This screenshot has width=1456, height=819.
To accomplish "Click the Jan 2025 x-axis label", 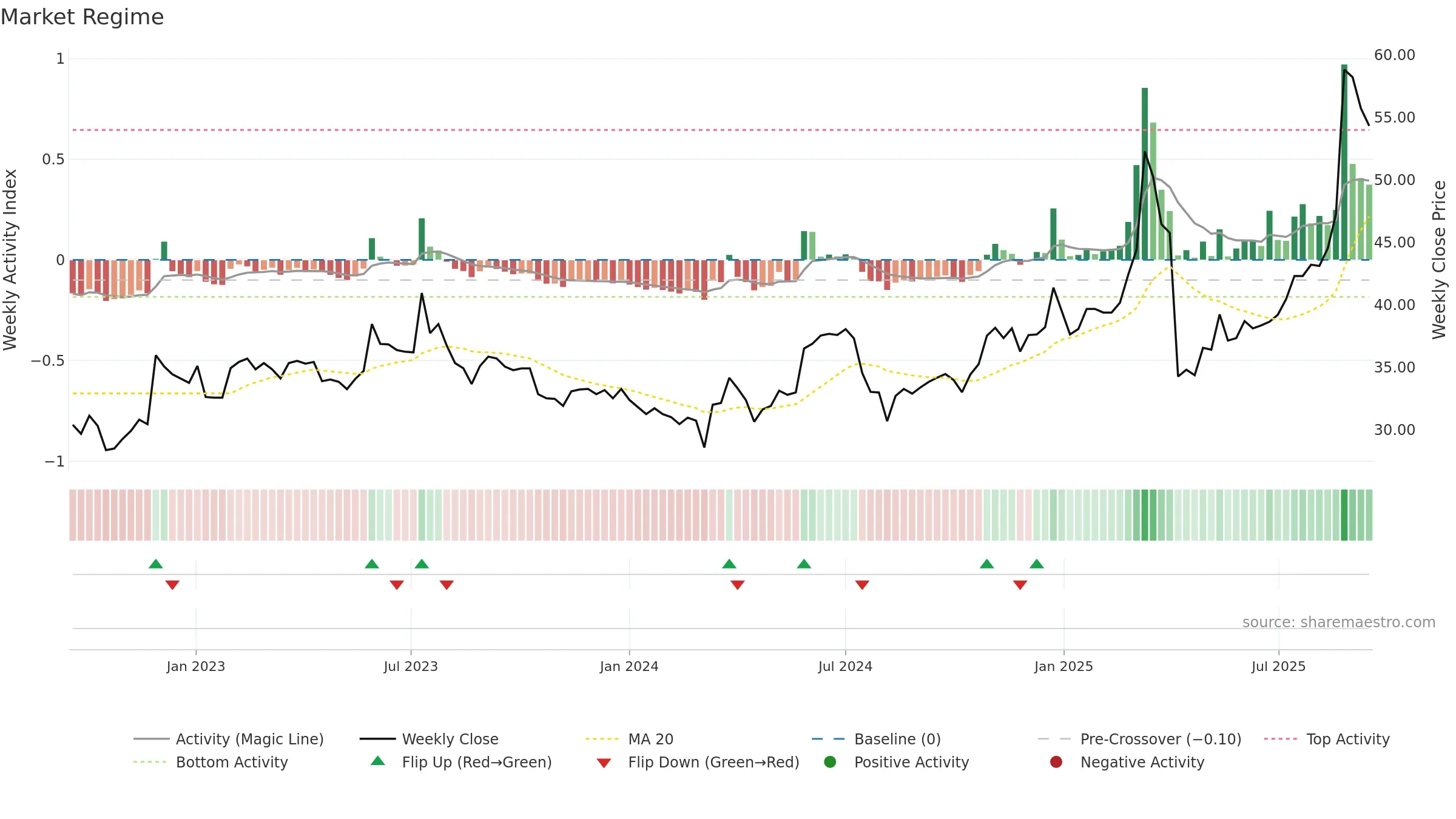I will point(1063,666).
